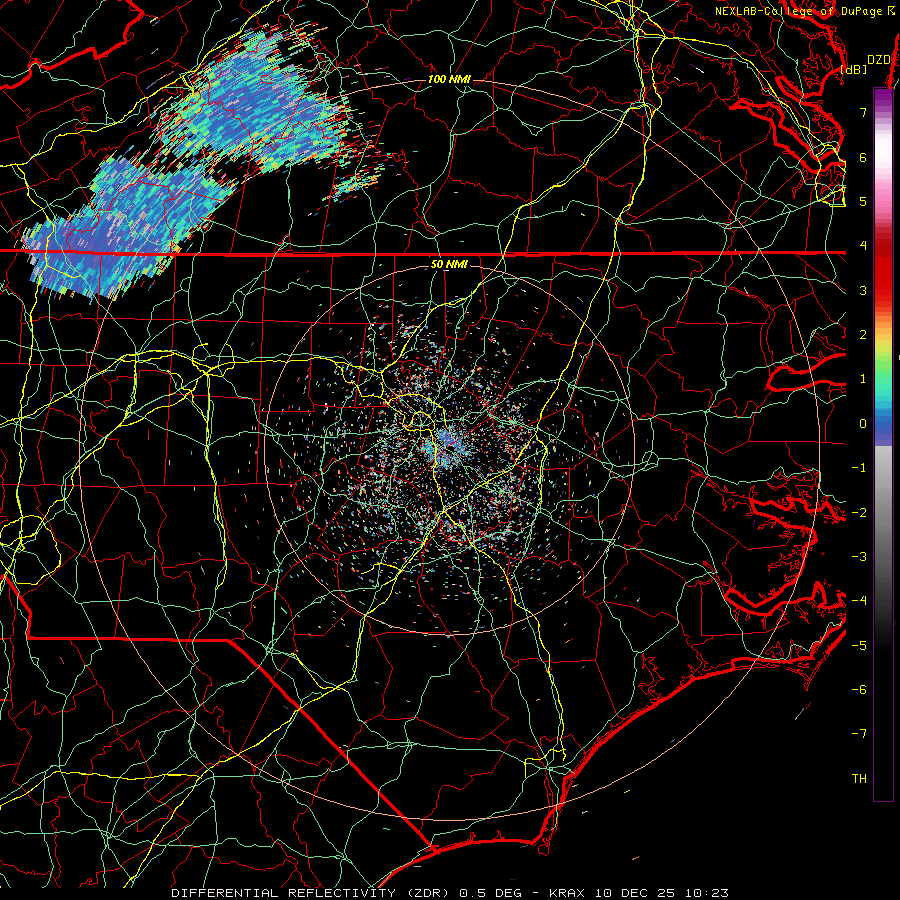Click the -5 scale value
900x900 pixels.
click(859, 645)
